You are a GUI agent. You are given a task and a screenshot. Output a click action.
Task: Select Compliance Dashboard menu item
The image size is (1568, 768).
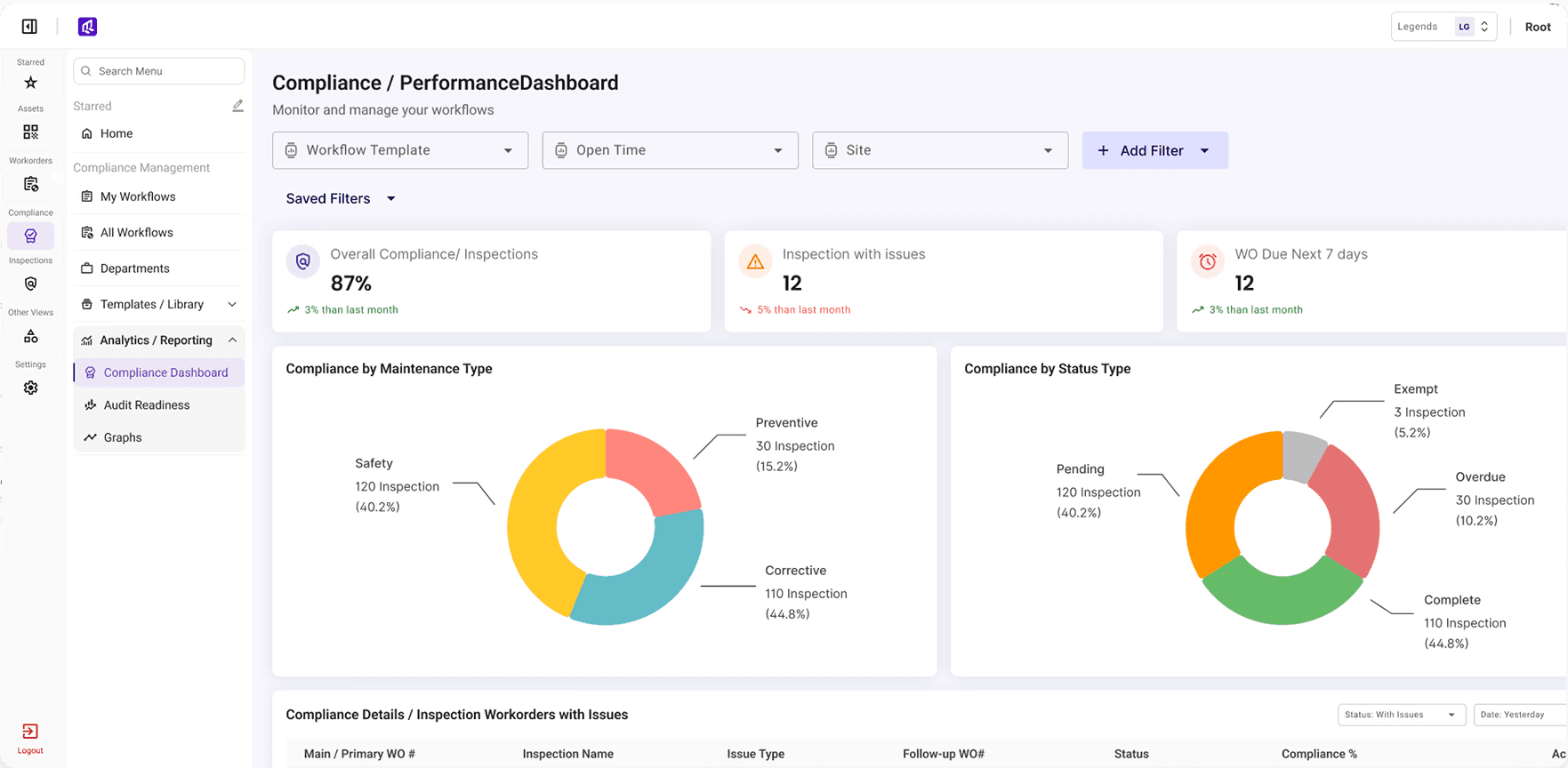click(158, 372)
